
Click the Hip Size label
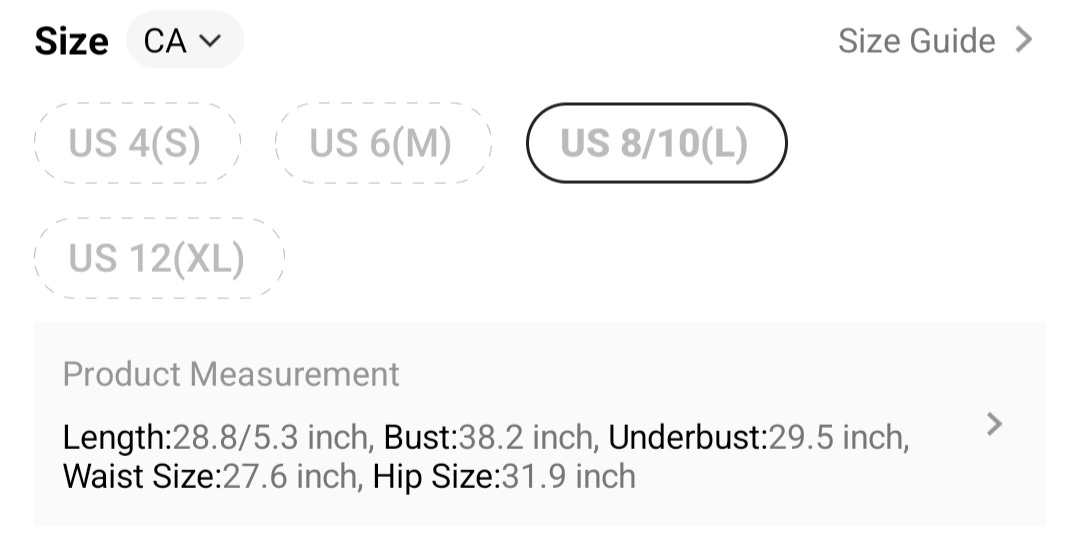click(x=435, y=476)
